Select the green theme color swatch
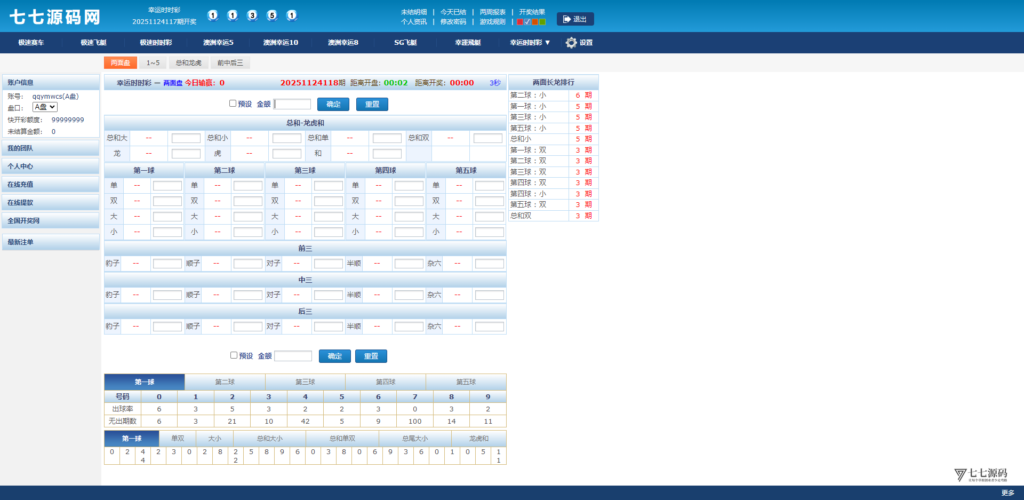This screenshot has width=1024, height=500. click(x=543, y=22)
